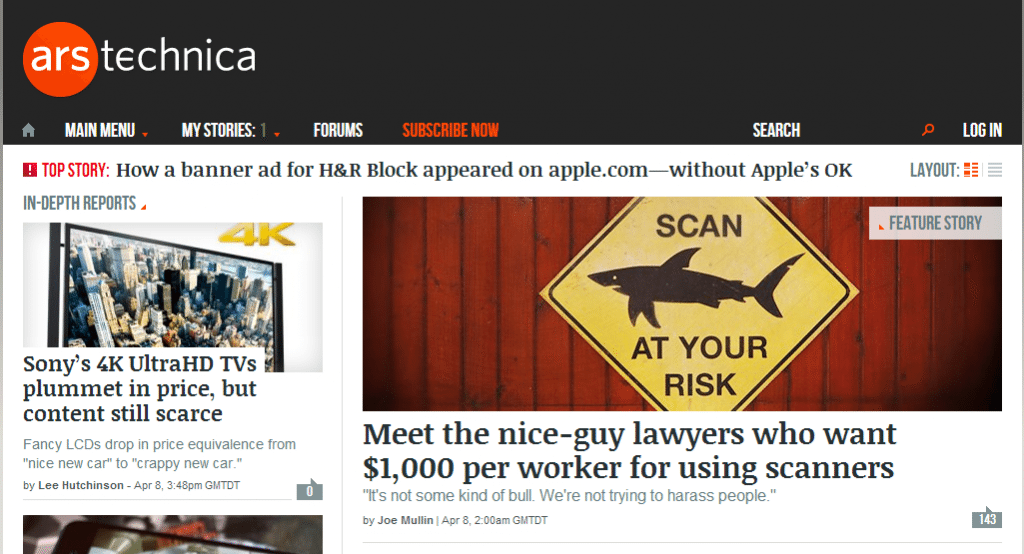Click the Feature Story label tag

[935, 223]
